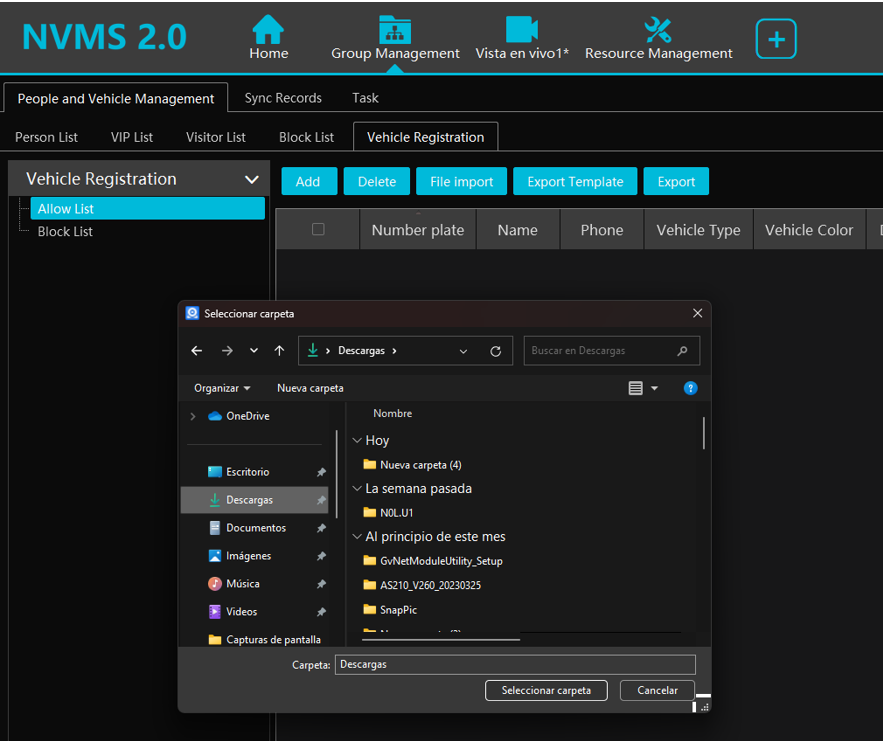Select Block List in Vehicle Registration tree
Viewport: 883px width, 741px height.
(x=65, y=231)
